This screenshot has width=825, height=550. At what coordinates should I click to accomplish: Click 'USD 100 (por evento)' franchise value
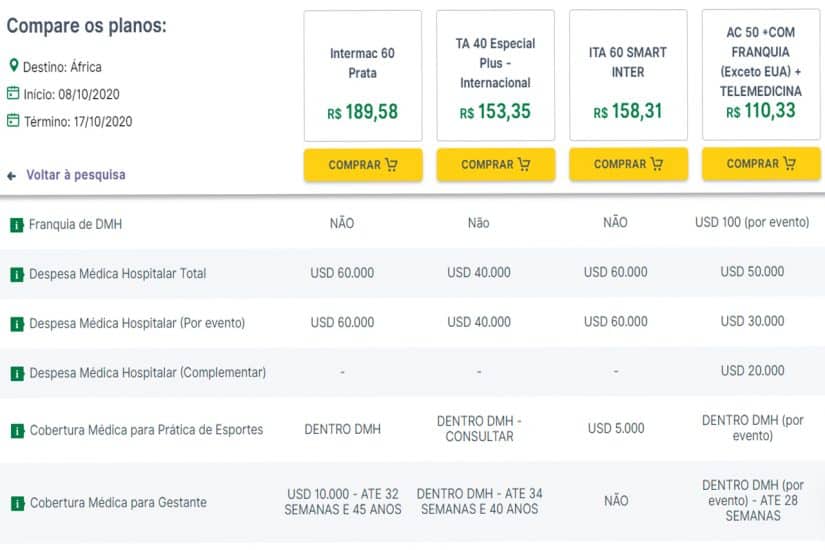(752, 222)
